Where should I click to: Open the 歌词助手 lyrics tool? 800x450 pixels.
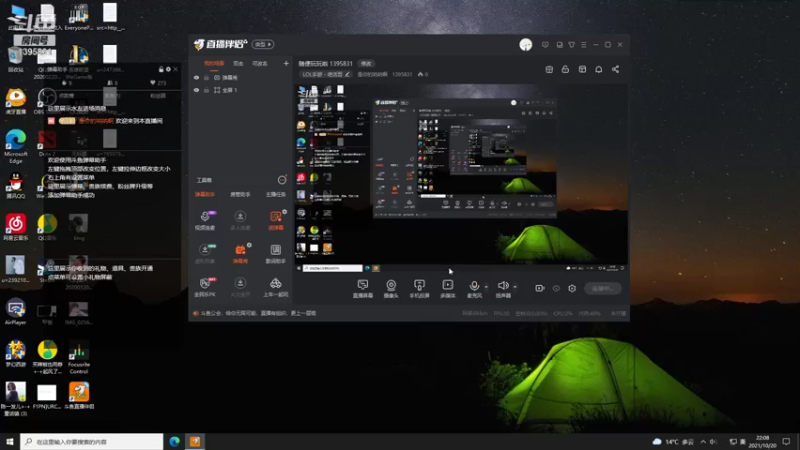click(276, 254)
